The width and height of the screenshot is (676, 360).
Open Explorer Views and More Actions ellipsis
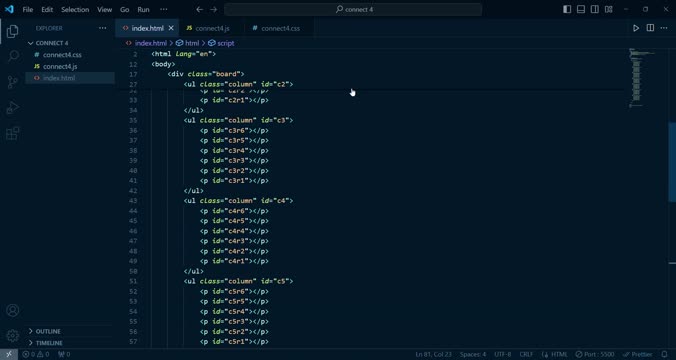point(102,28)
